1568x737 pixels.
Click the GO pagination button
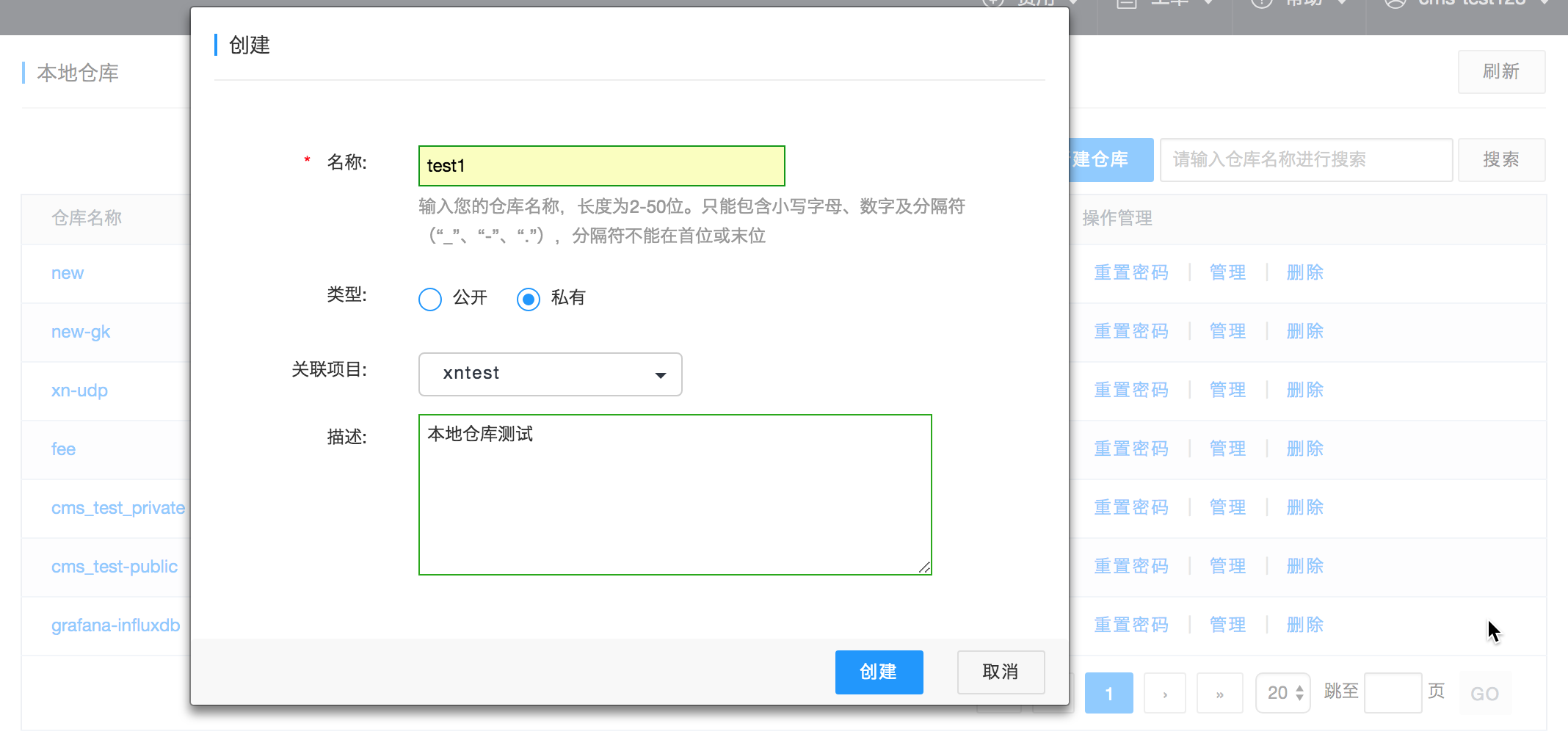pyautogui.click(x=1484, y=692)
